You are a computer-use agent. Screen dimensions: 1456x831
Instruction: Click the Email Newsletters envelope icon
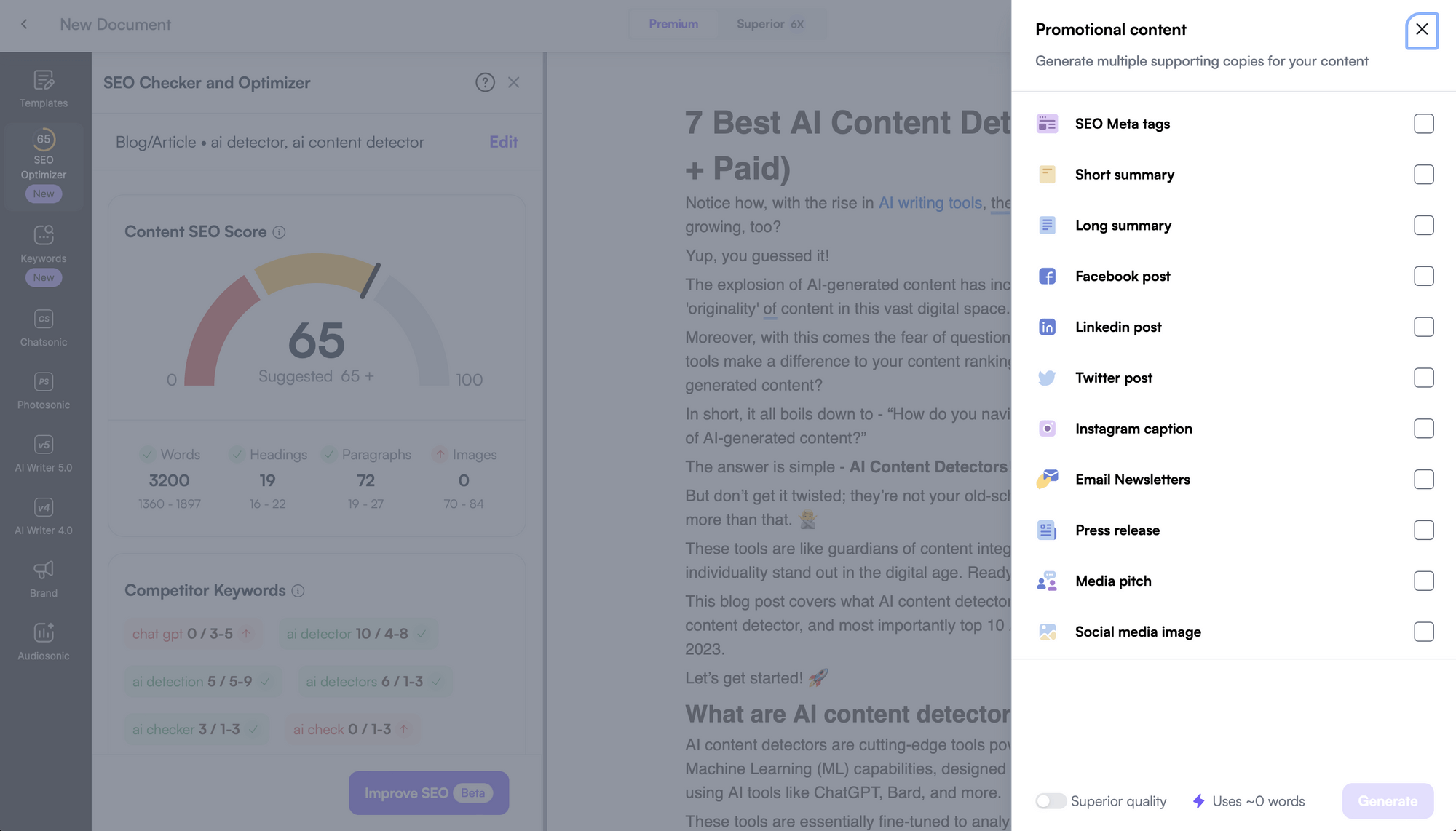(x=1047, y=480)
